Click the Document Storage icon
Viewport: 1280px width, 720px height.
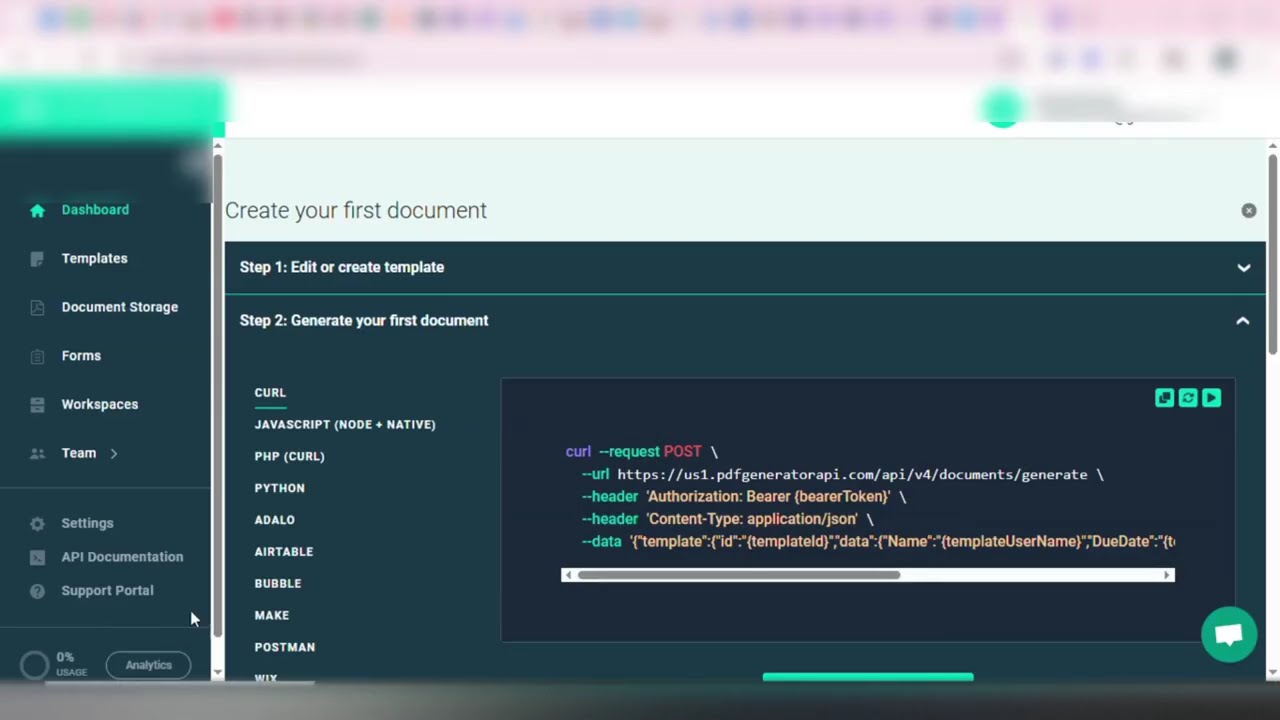pos(37,308)
